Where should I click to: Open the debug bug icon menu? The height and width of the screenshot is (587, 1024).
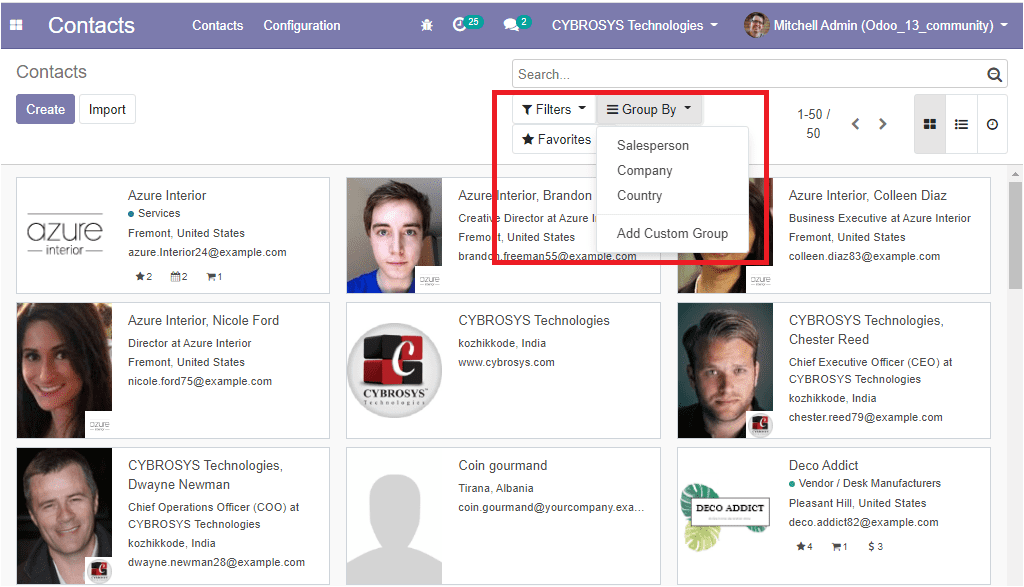point(427,25)
